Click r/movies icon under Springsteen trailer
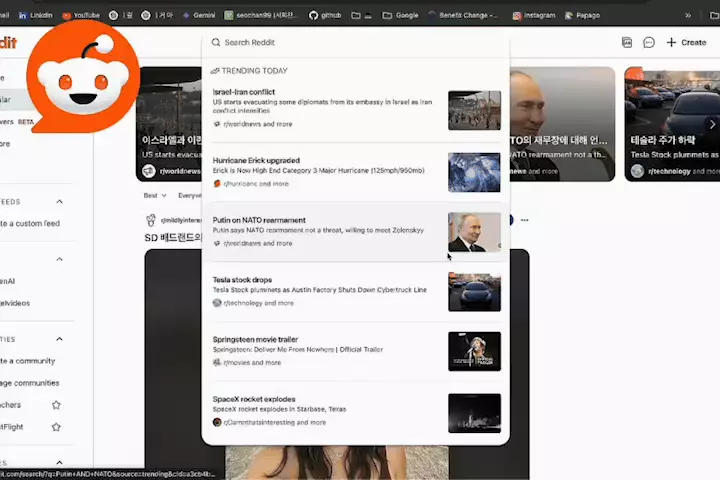Viewport: 720px width, 480px height. (217, 362)
